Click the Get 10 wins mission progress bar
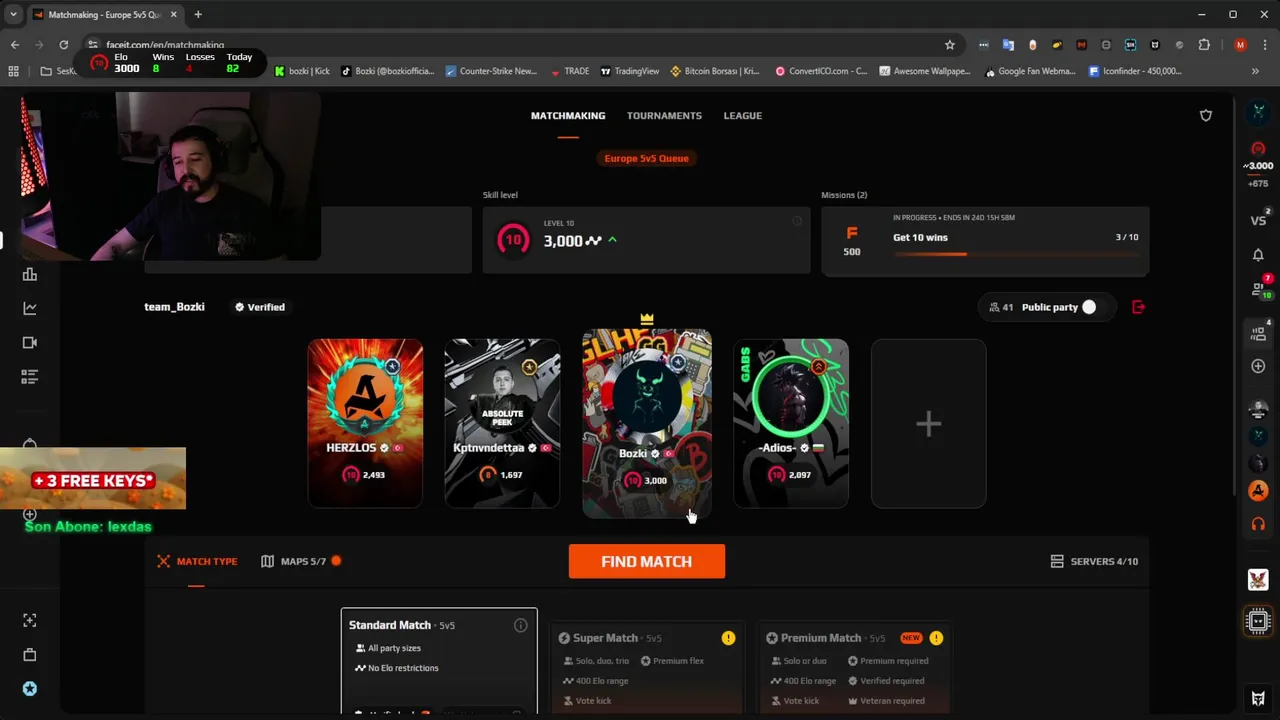1280x720 pixels. pos(1015,254)
